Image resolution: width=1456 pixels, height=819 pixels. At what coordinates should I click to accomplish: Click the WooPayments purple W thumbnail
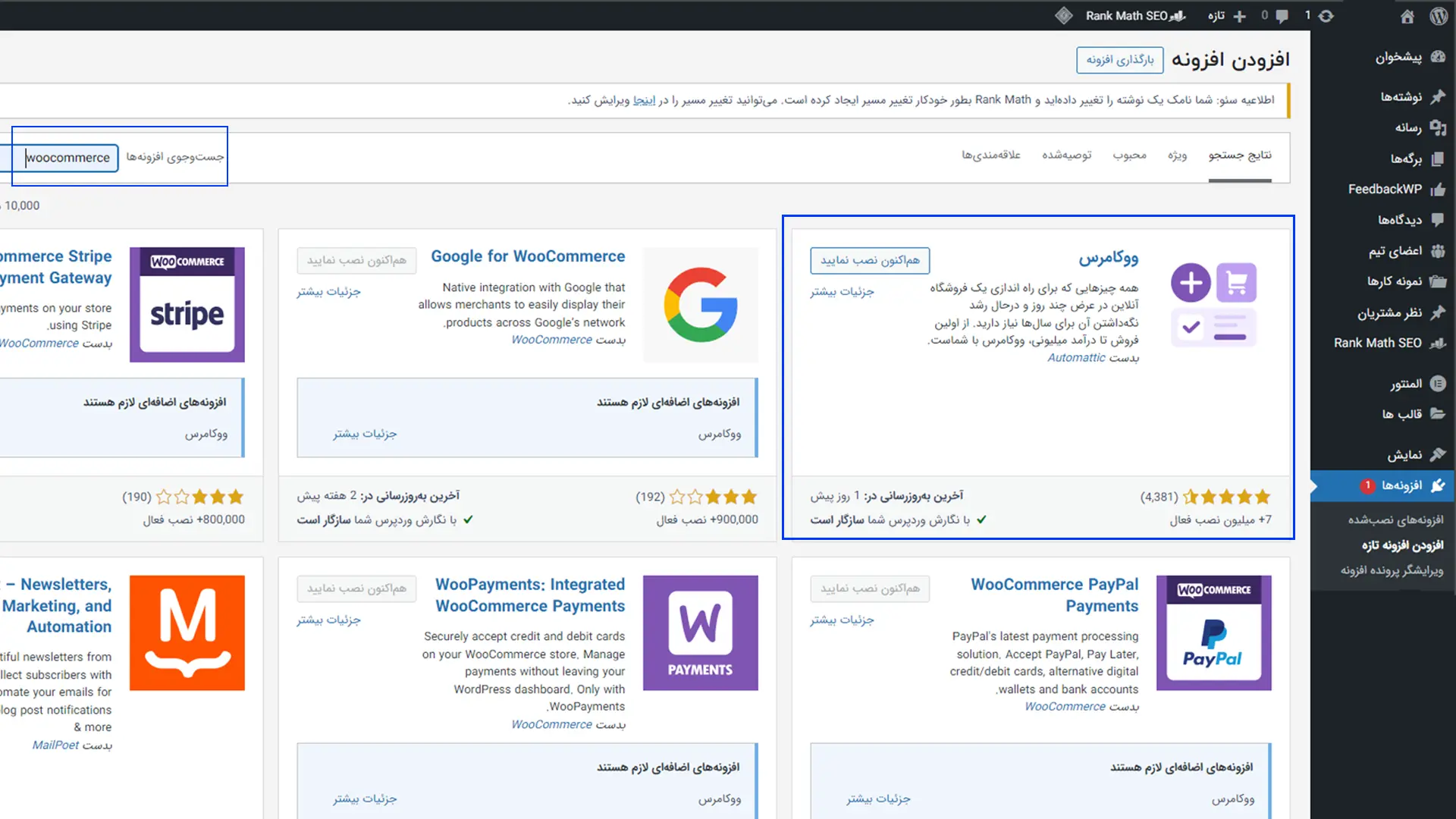[701, 633]
